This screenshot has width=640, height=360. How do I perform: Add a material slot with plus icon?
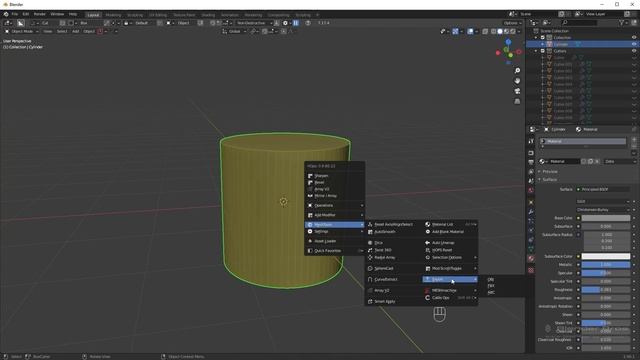tap(634, 140)
